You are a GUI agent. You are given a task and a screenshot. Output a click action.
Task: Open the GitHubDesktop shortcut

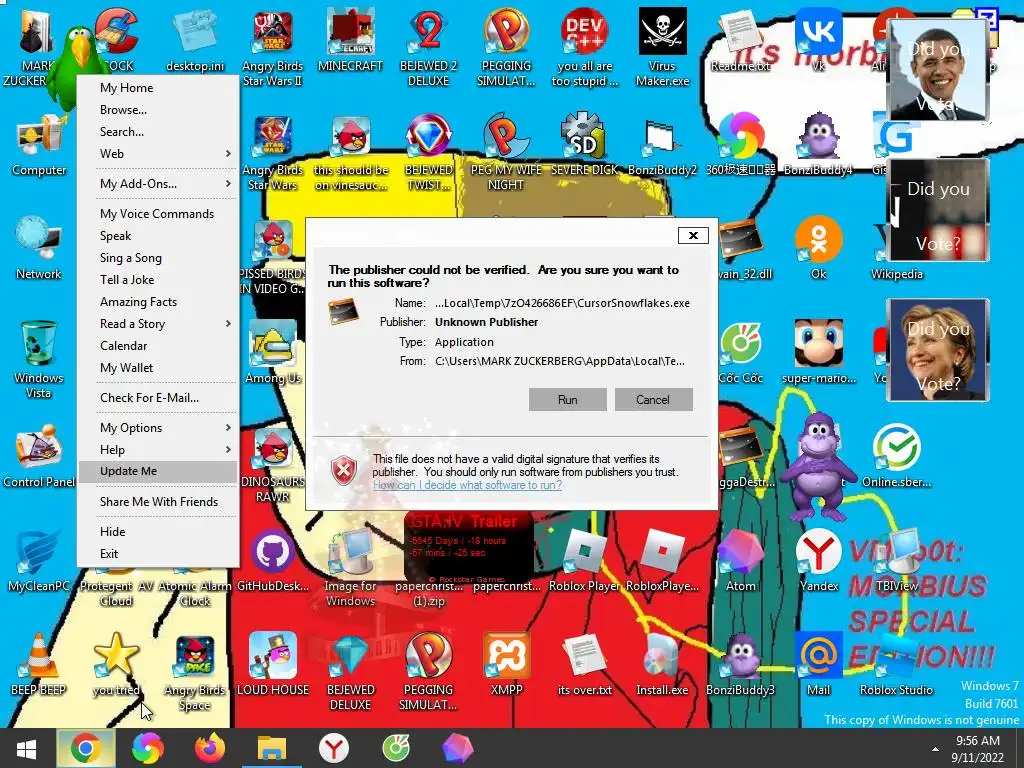click(272, 561)
